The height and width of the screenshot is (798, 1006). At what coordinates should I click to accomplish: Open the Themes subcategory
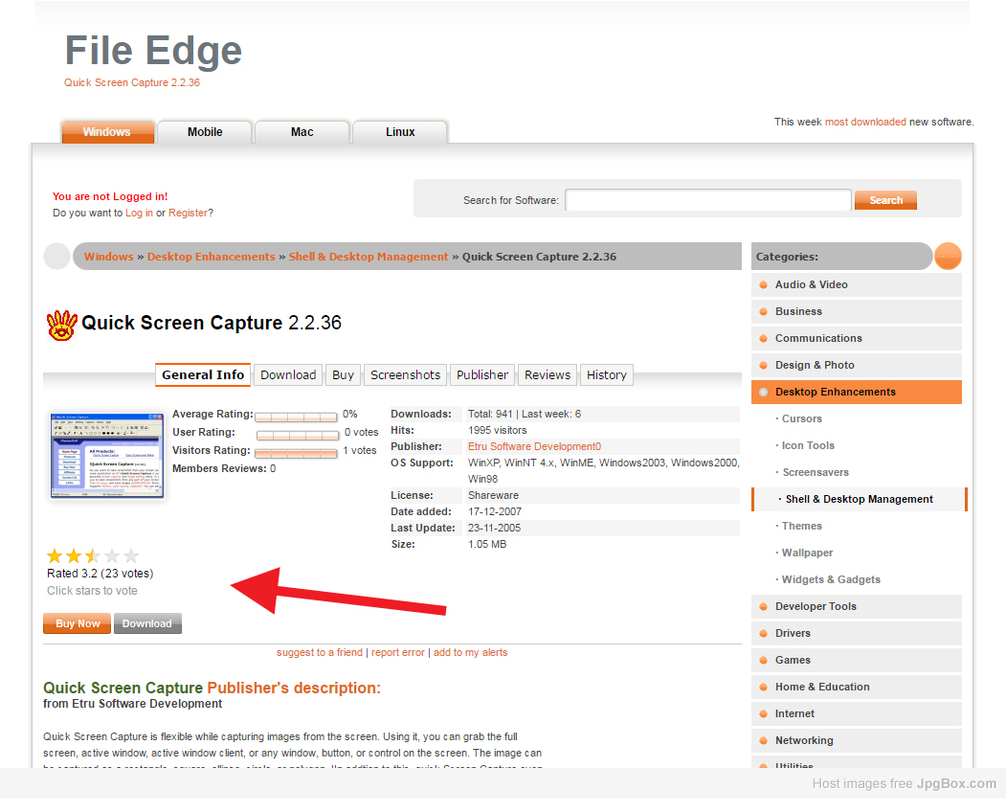pyautogui.click(x=801, y=526)
